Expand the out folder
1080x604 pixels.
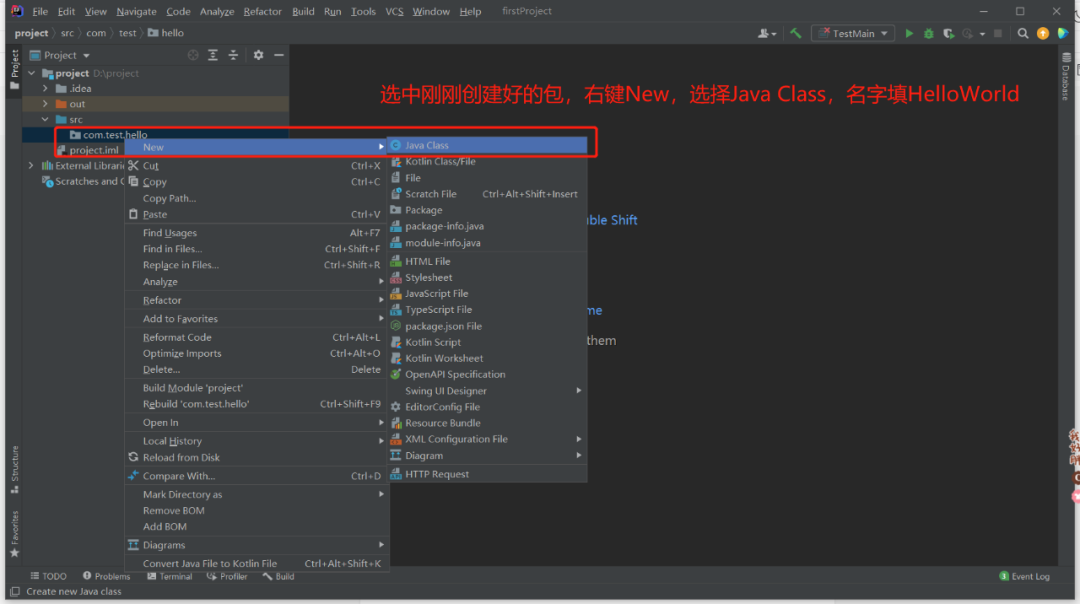45,104
